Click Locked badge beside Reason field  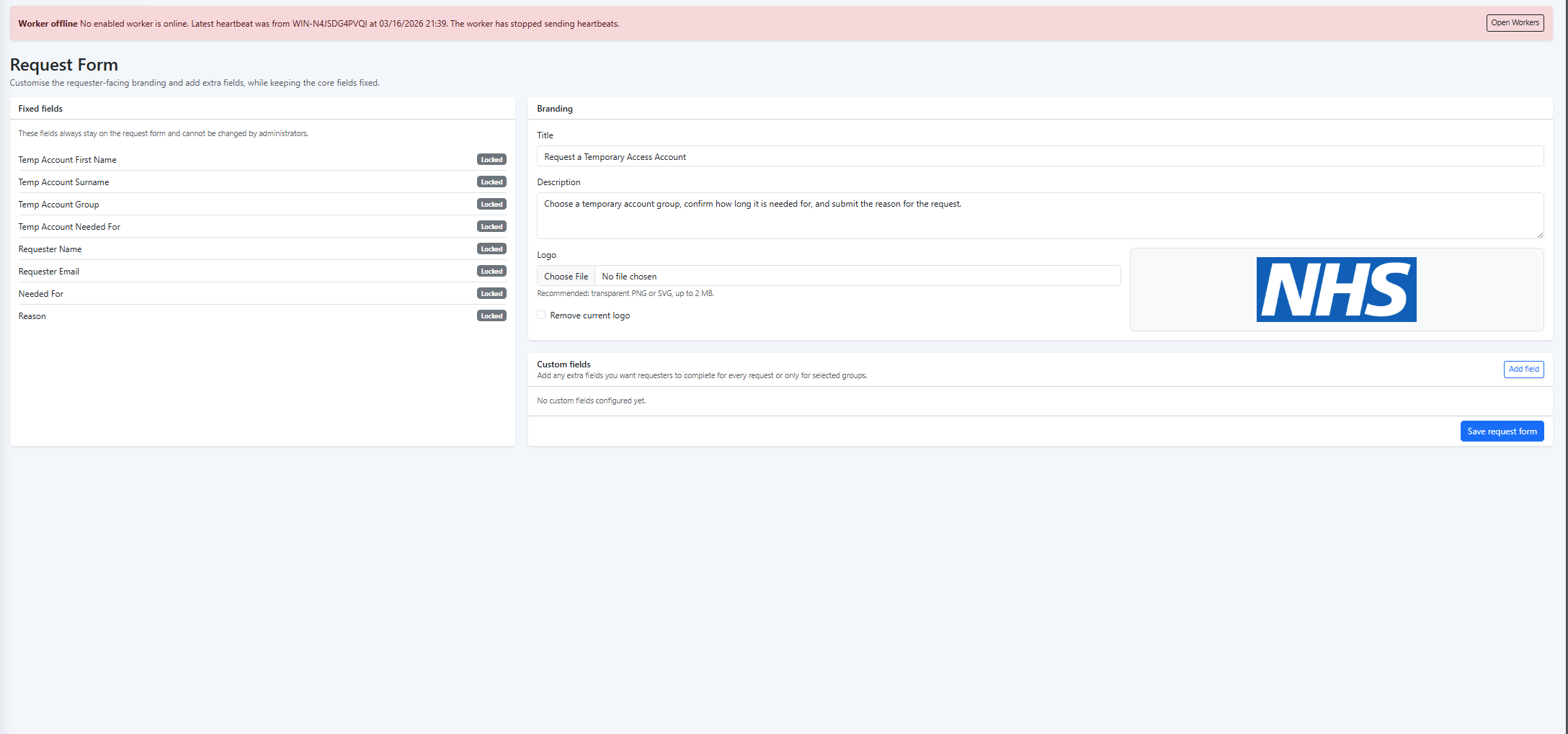pyautogui.click(x=491, y=316)
